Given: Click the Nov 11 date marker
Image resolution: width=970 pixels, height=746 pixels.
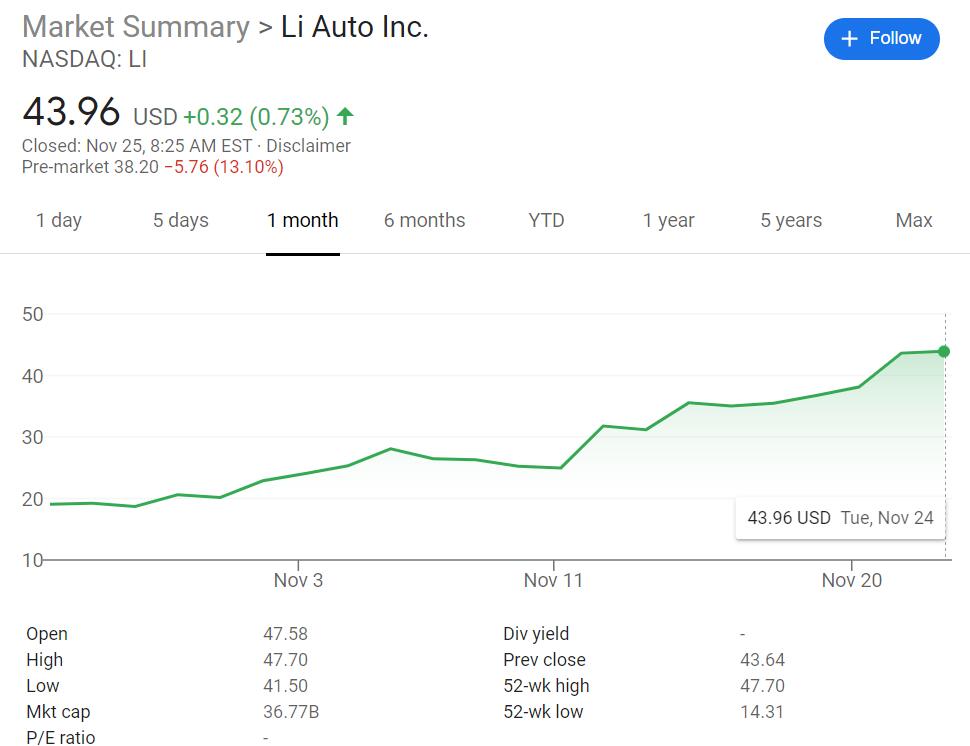Looking at the screenshot, I should (553, 580).
